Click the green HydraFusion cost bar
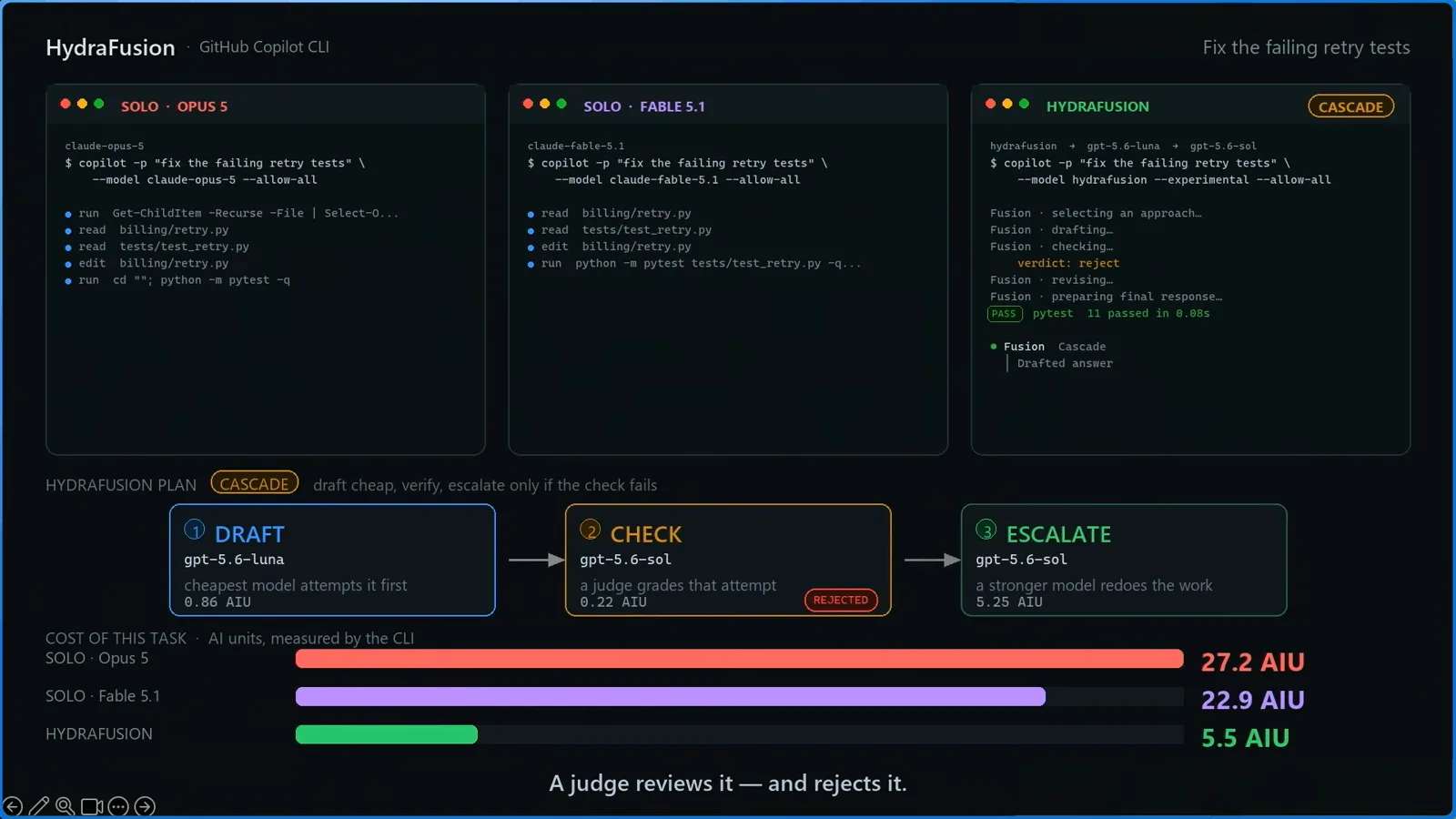 387,734
